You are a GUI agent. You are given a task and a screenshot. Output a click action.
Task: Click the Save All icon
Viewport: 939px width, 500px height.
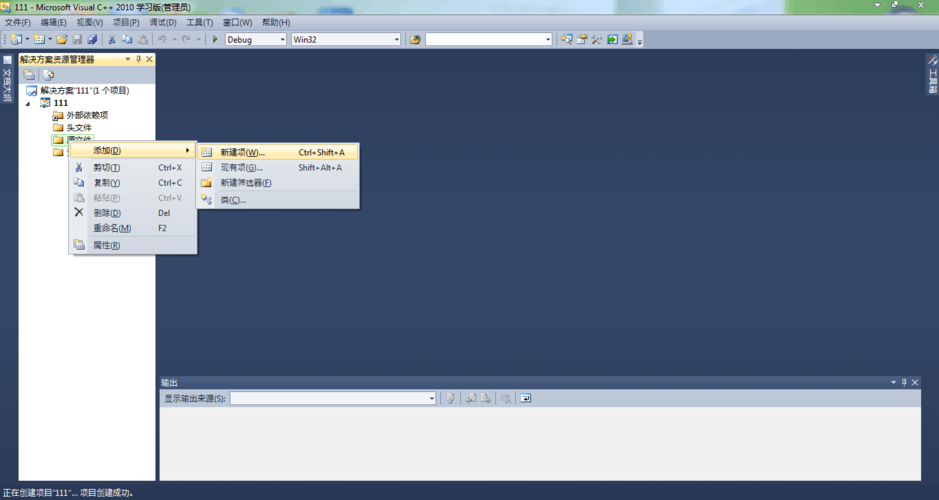pyautogui.click(x=92, y=40)
